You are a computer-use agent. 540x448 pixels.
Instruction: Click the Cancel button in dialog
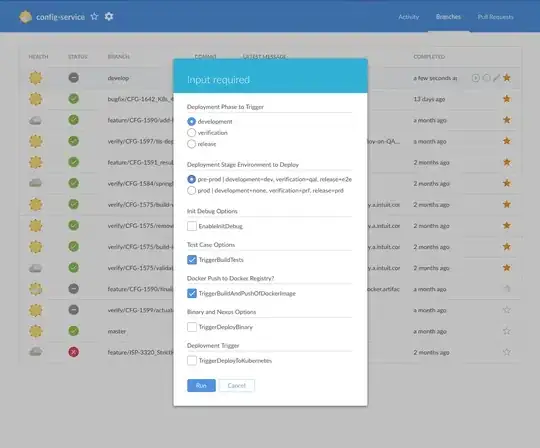[237, 385]
